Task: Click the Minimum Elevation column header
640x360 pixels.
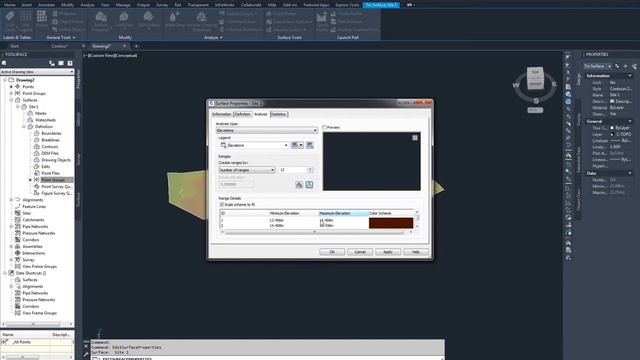Action: pyautogui.click(x=293, y=213)
